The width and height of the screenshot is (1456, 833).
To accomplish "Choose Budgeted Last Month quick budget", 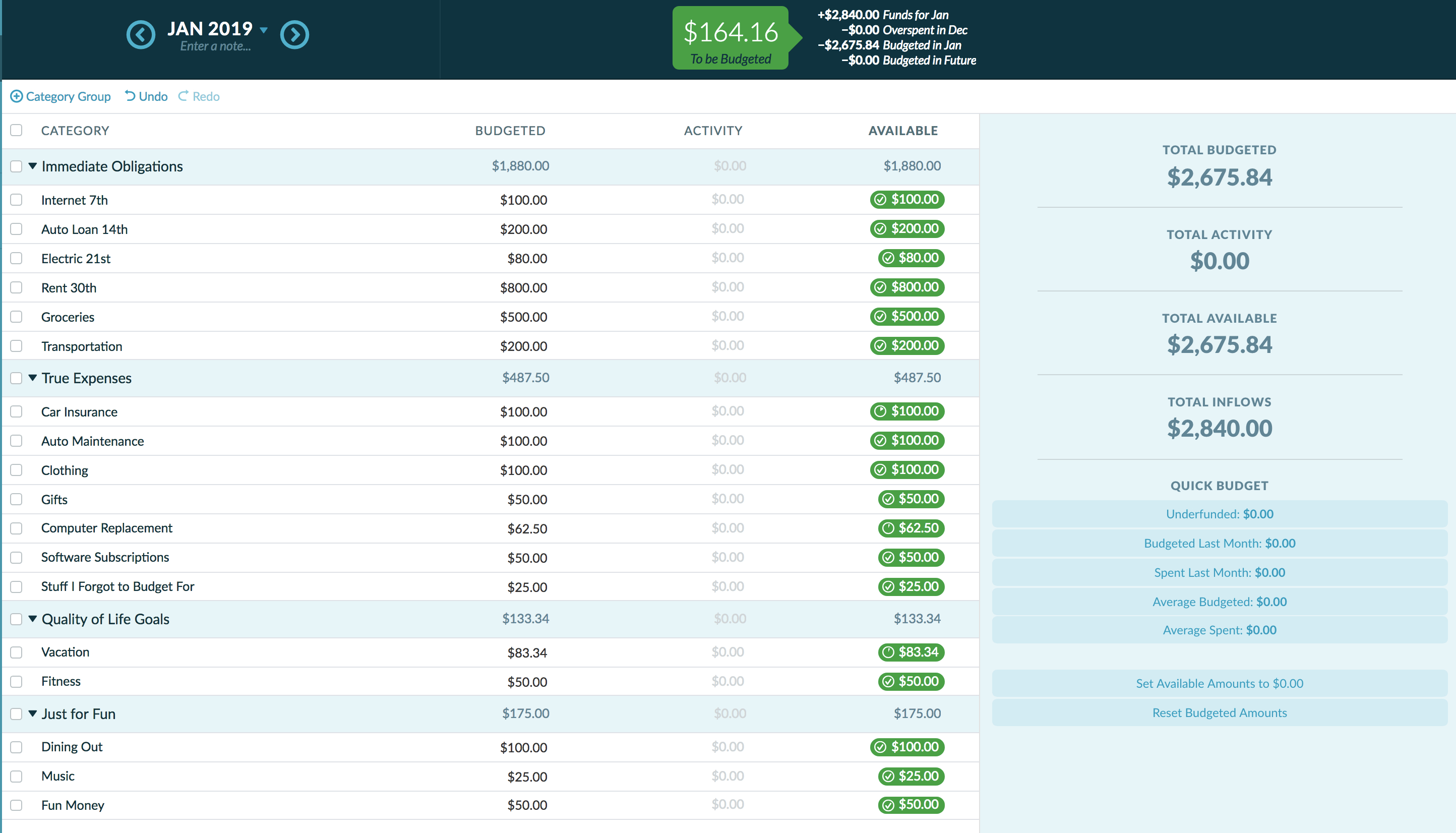I will coord(1219,543).
